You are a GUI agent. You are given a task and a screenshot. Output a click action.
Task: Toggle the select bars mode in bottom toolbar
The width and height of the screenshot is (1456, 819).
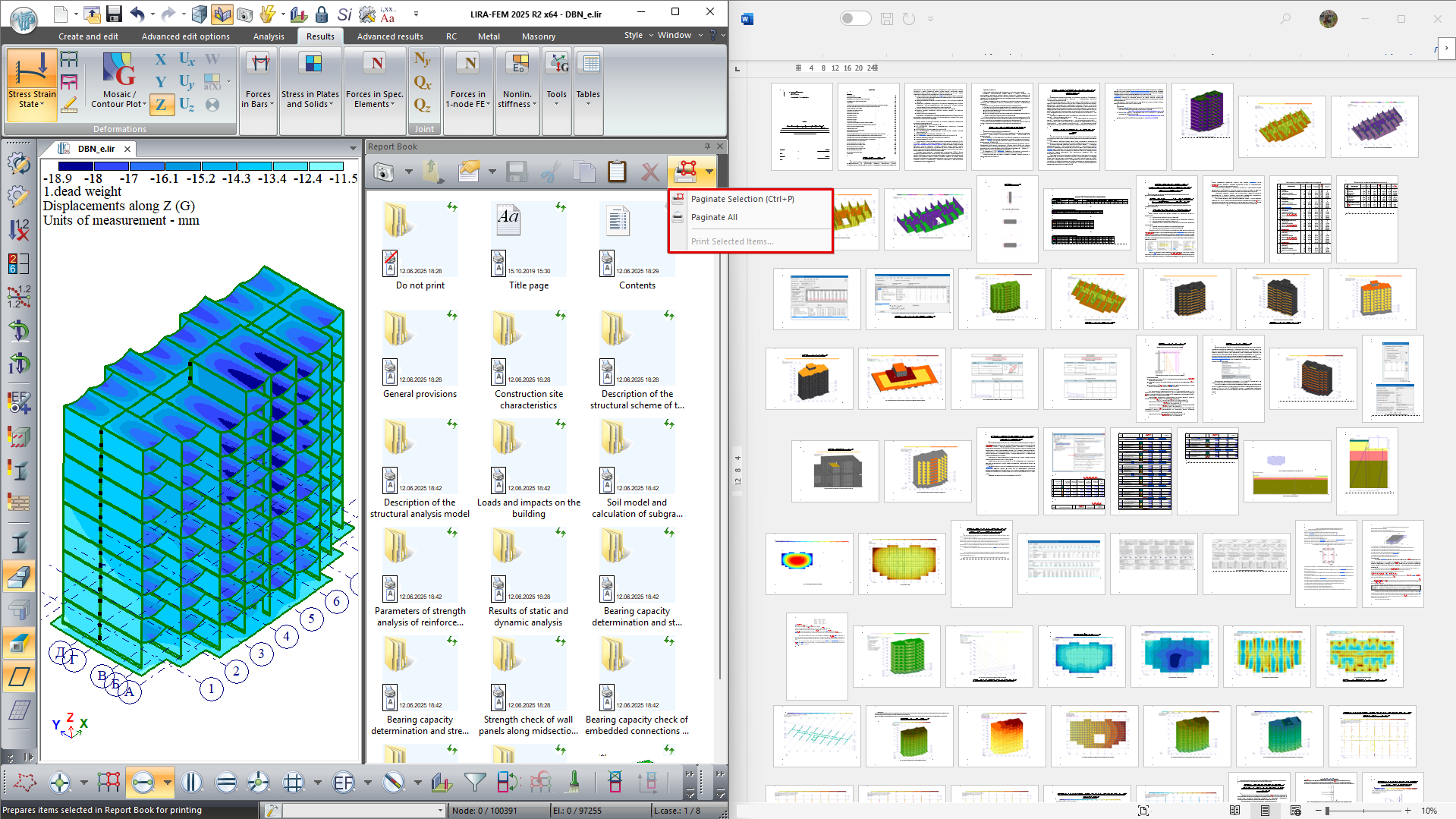[143, 782]
